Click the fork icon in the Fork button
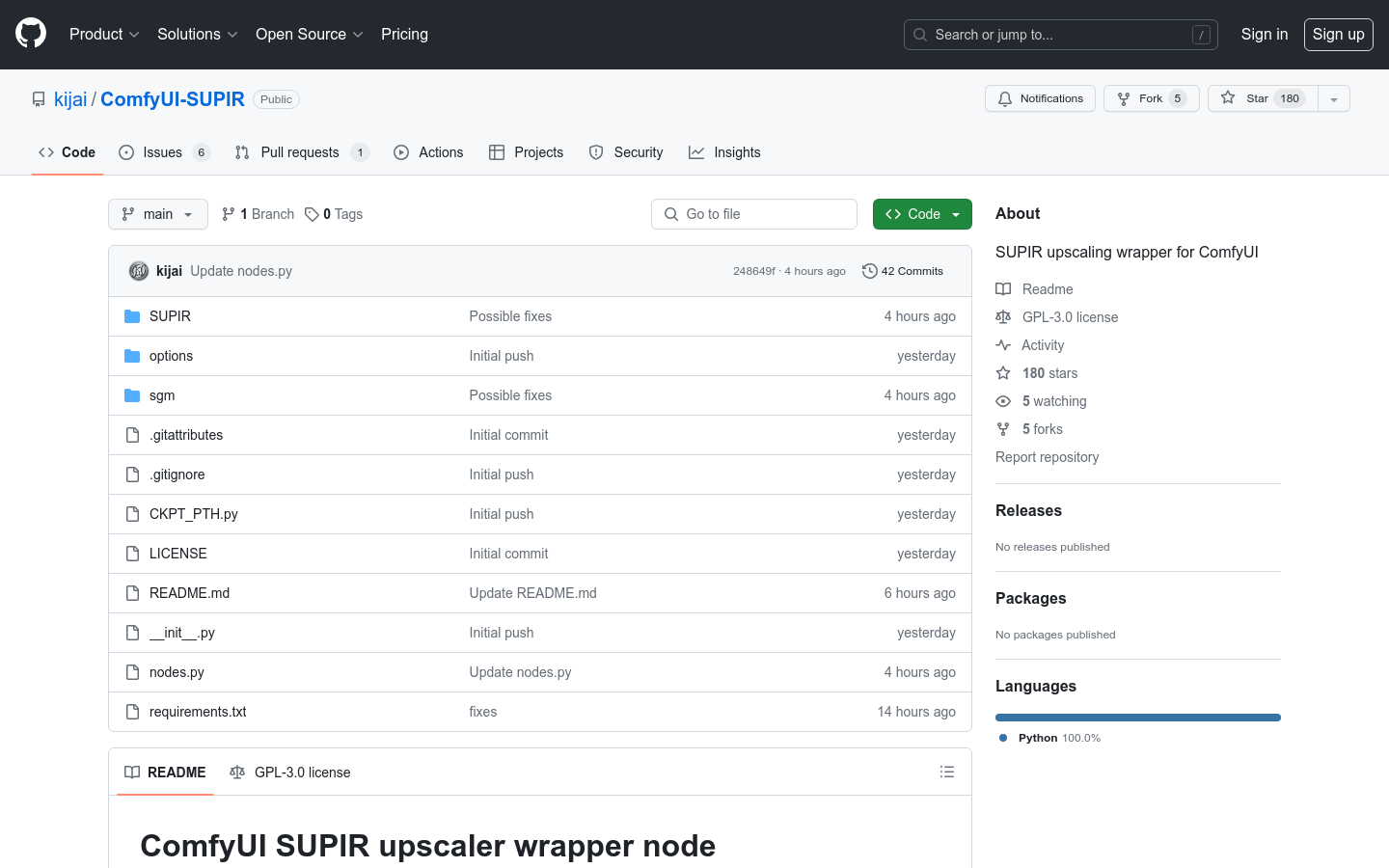The width and height of the screenshot is (1389, 868). click(1124, 98)
